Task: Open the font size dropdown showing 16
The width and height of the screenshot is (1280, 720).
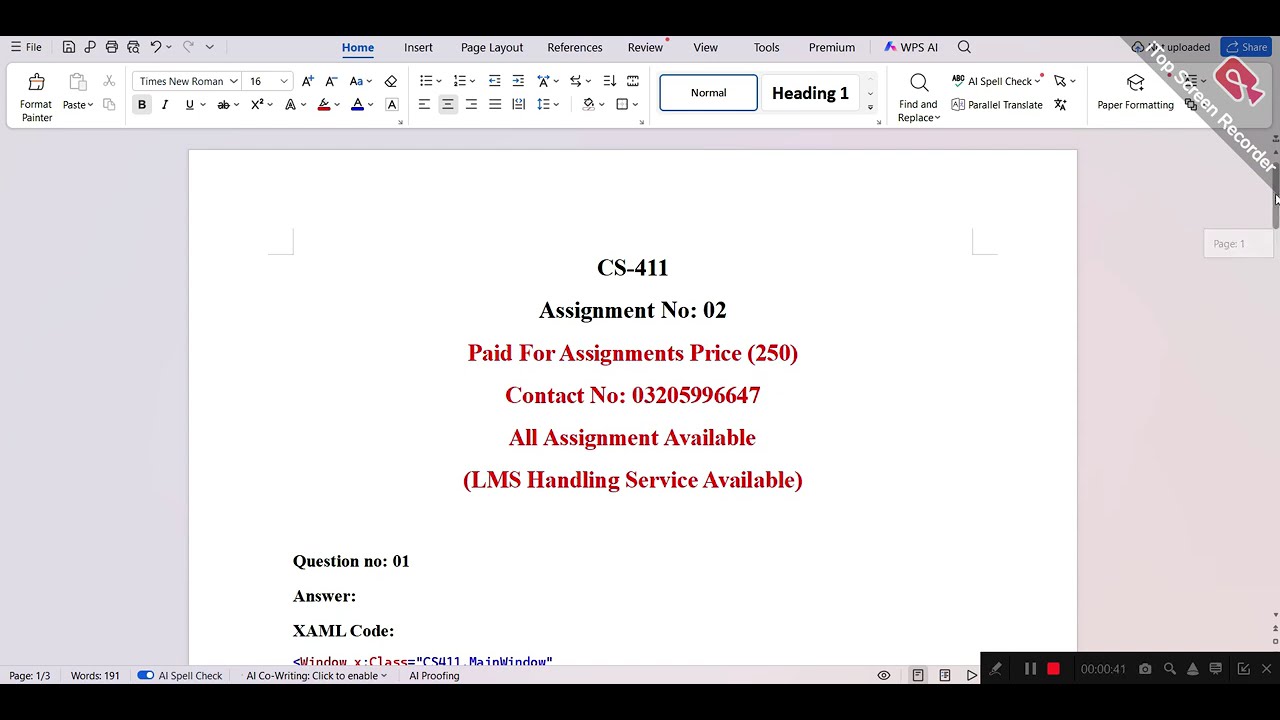Action: (x=283, y=81)
